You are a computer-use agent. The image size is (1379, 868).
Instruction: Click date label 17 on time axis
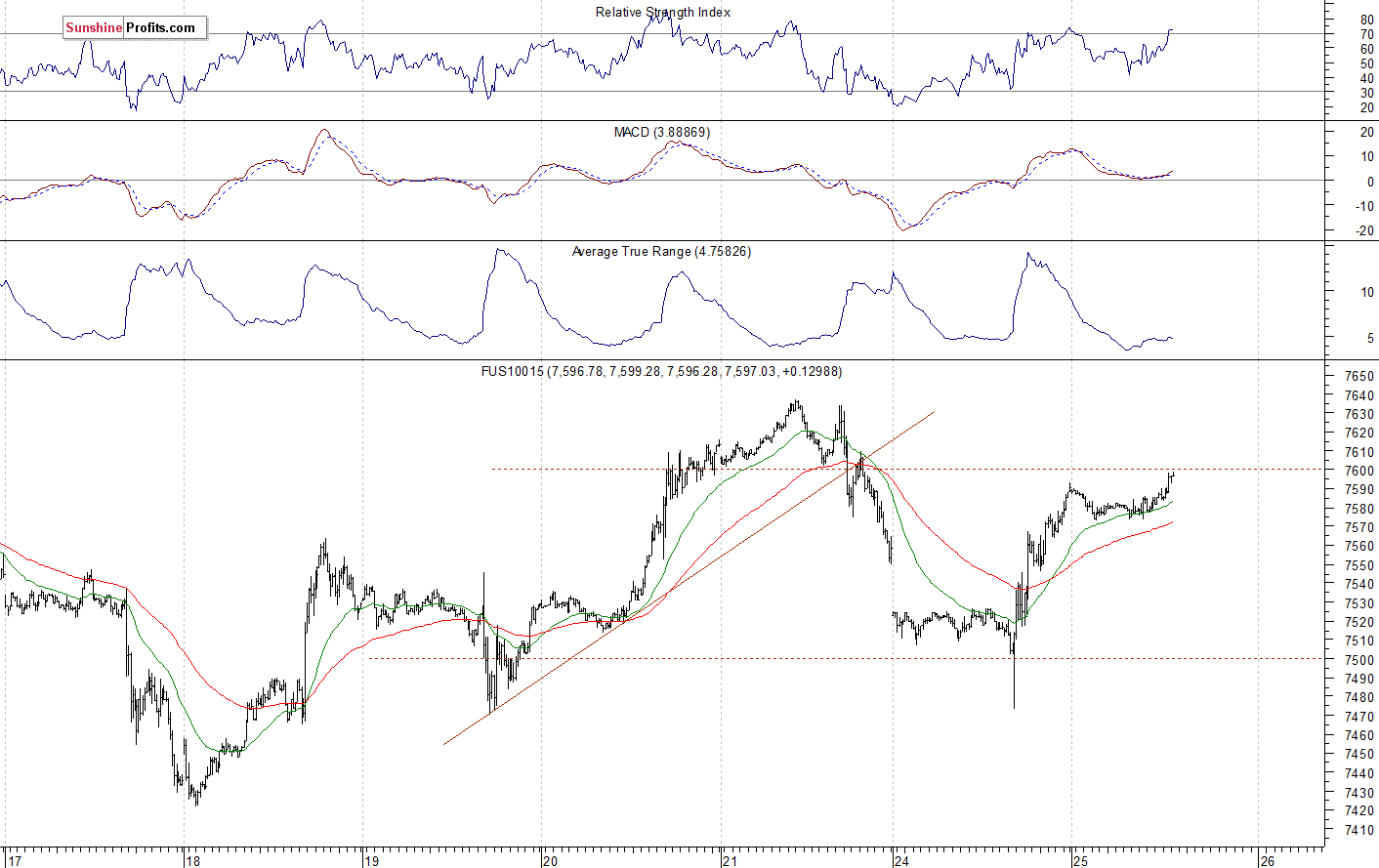coord(14,861)
